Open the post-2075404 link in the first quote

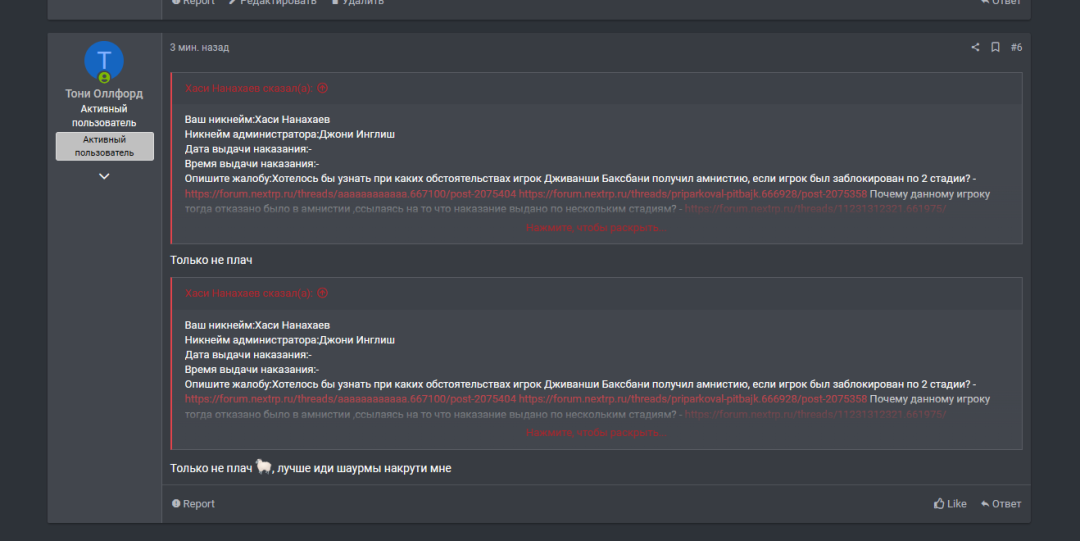(x=350, y=194)
